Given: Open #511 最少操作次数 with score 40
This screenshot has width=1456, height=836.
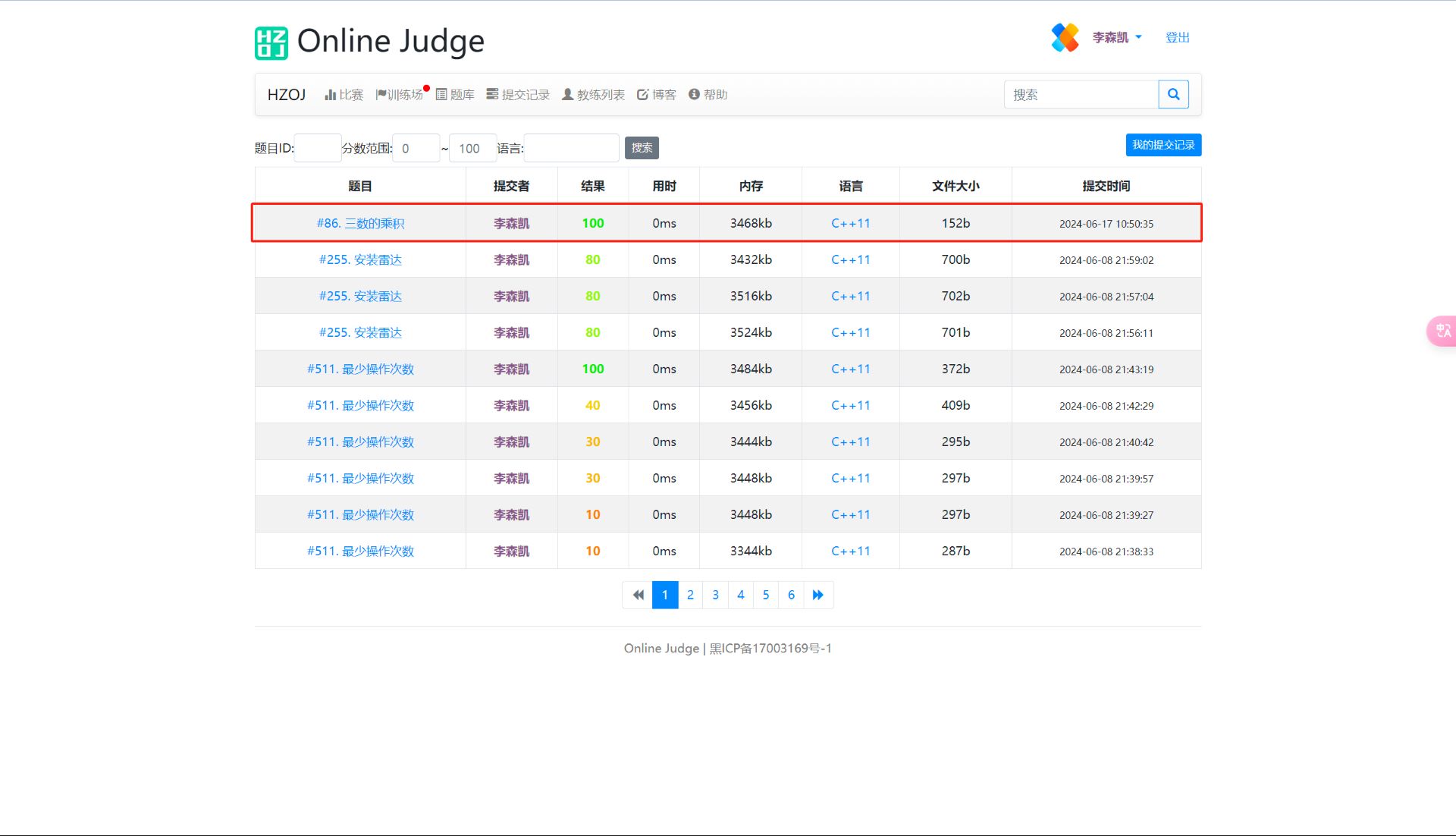Looking at the screenshot, I should (360, 405).
